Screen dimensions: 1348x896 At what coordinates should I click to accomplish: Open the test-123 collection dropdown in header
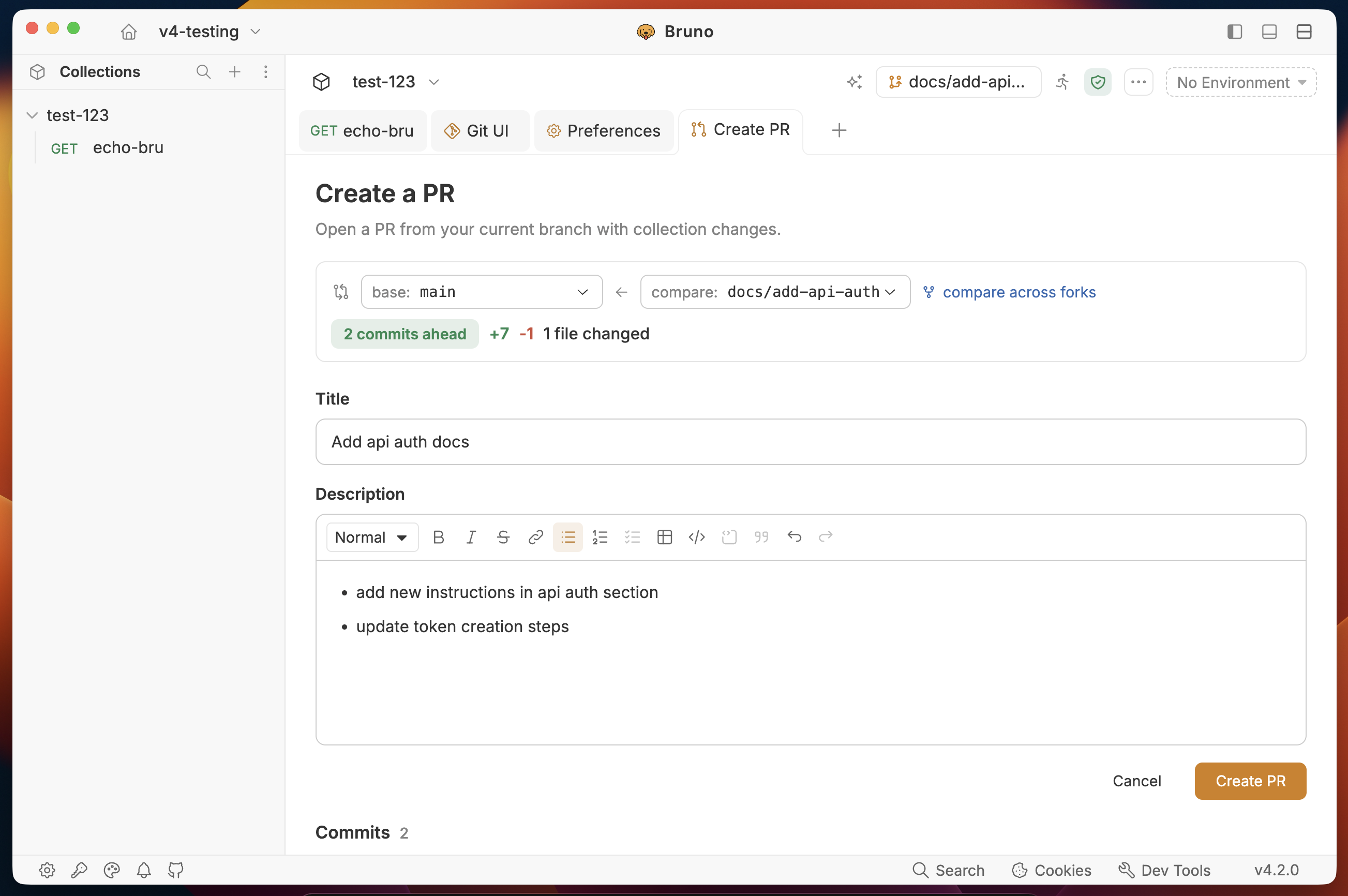tap(396, 82)
